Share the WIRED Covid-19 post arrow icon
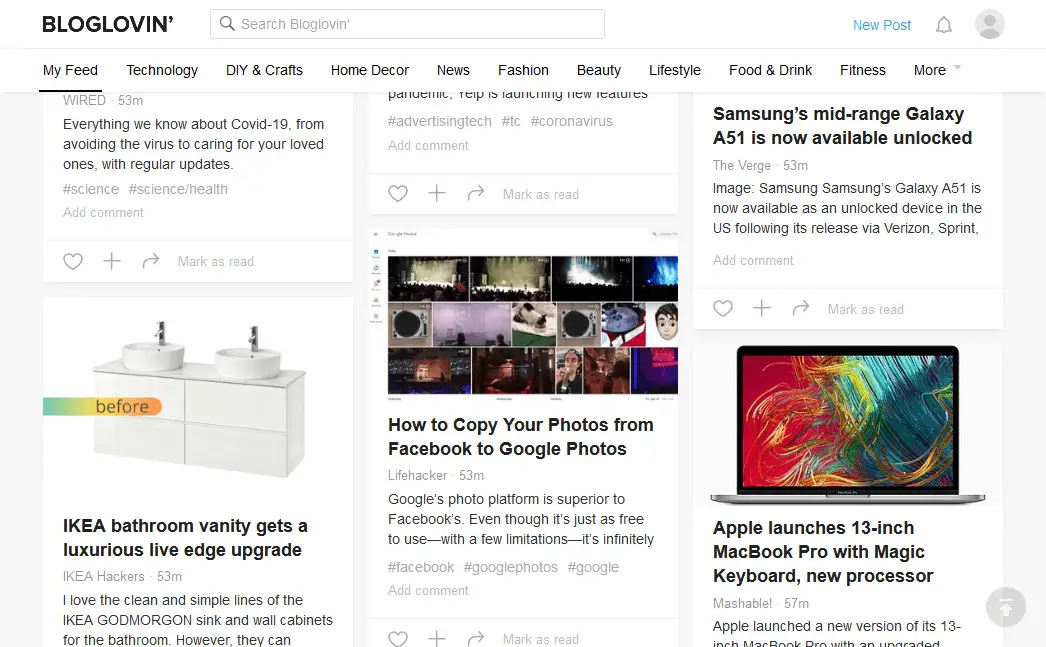The height and width of the screenshot is (647, 1046). (x=151, y=261)
